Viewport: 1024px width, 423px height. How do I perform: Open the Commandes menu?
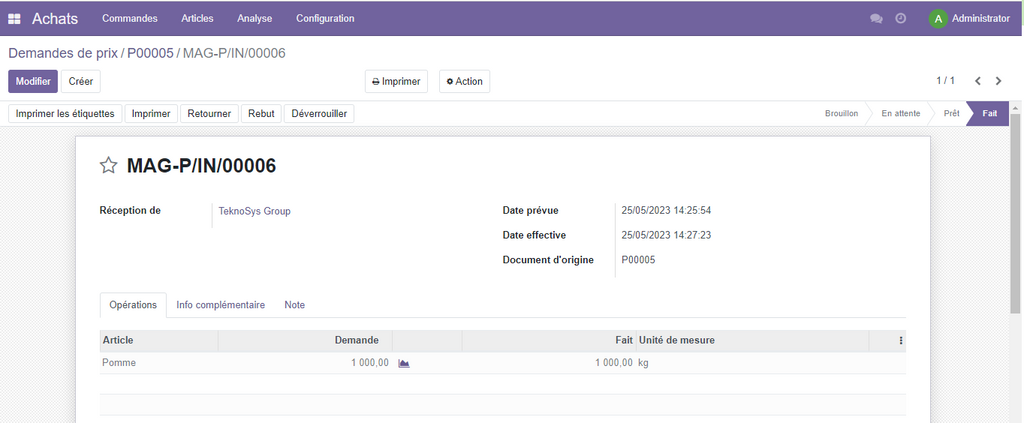[x=129, y=18]
